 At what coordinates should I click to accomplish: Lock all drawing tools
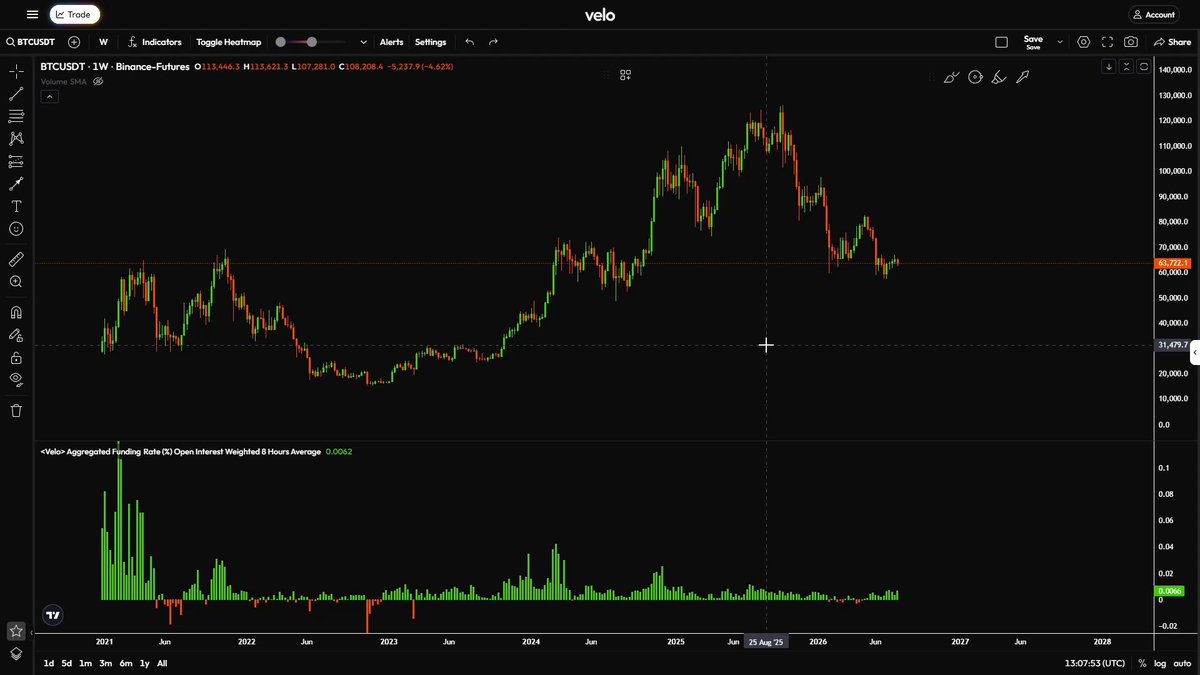coord(16,357)
